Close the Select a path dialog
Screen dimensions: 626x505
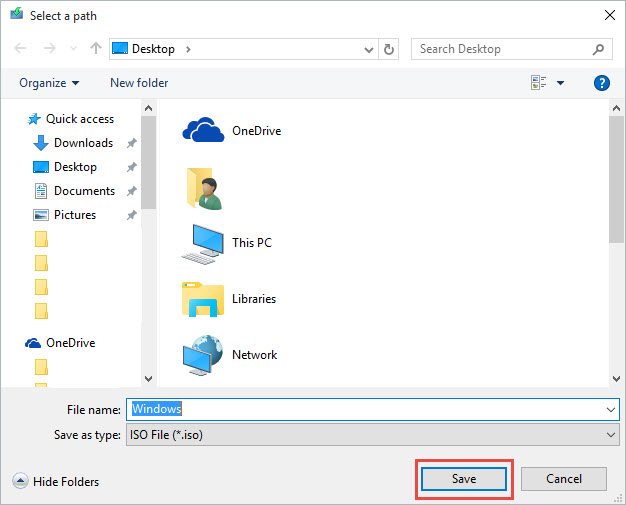point(610,15)
